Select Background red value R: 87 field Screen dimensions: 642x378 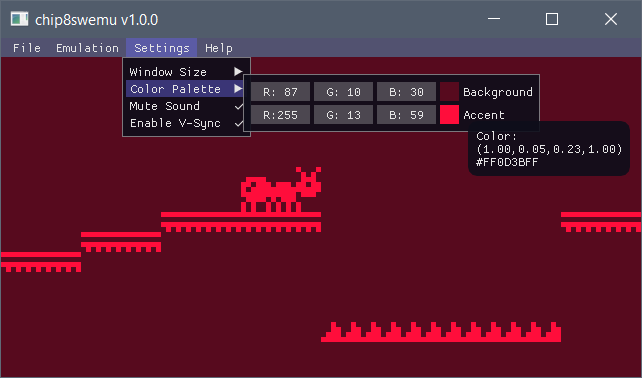[x=280, y=92]
